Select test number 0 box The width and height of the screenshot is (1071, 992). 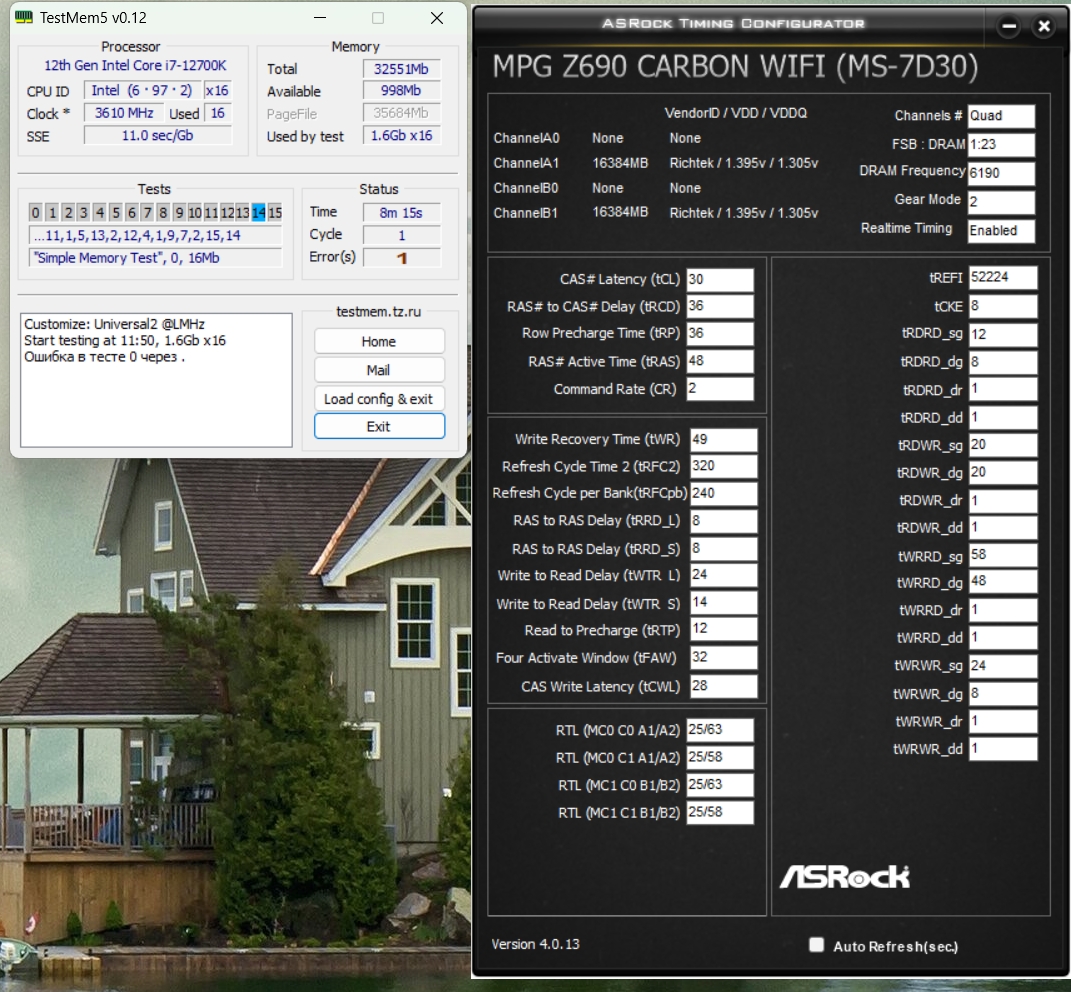[x=36, y=212]
